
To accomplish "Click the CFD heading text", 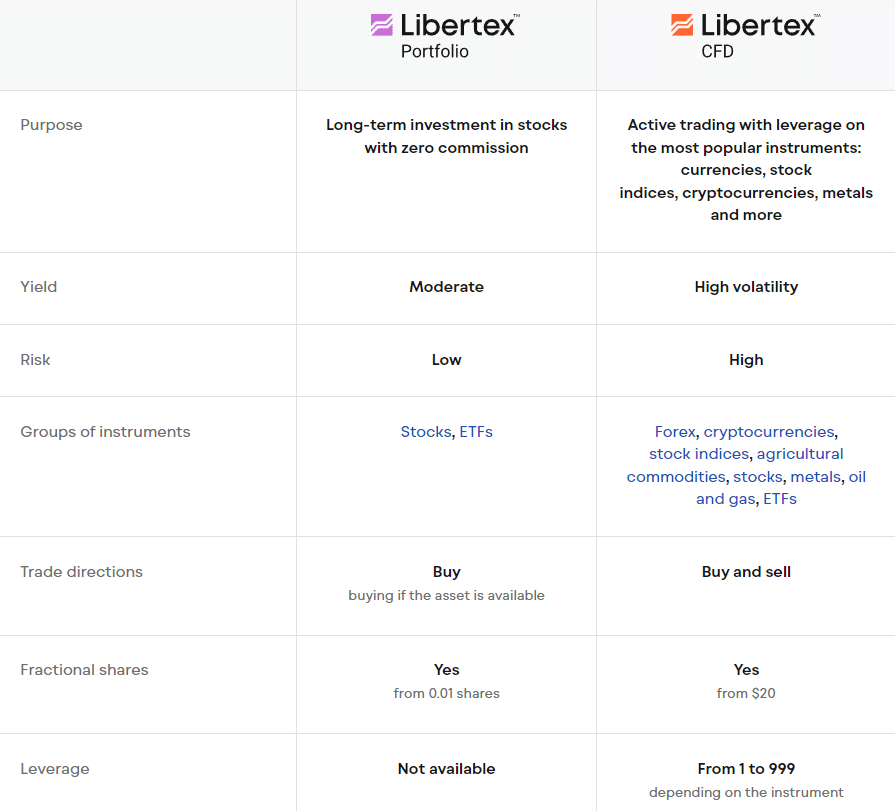I will click(717, 51).
